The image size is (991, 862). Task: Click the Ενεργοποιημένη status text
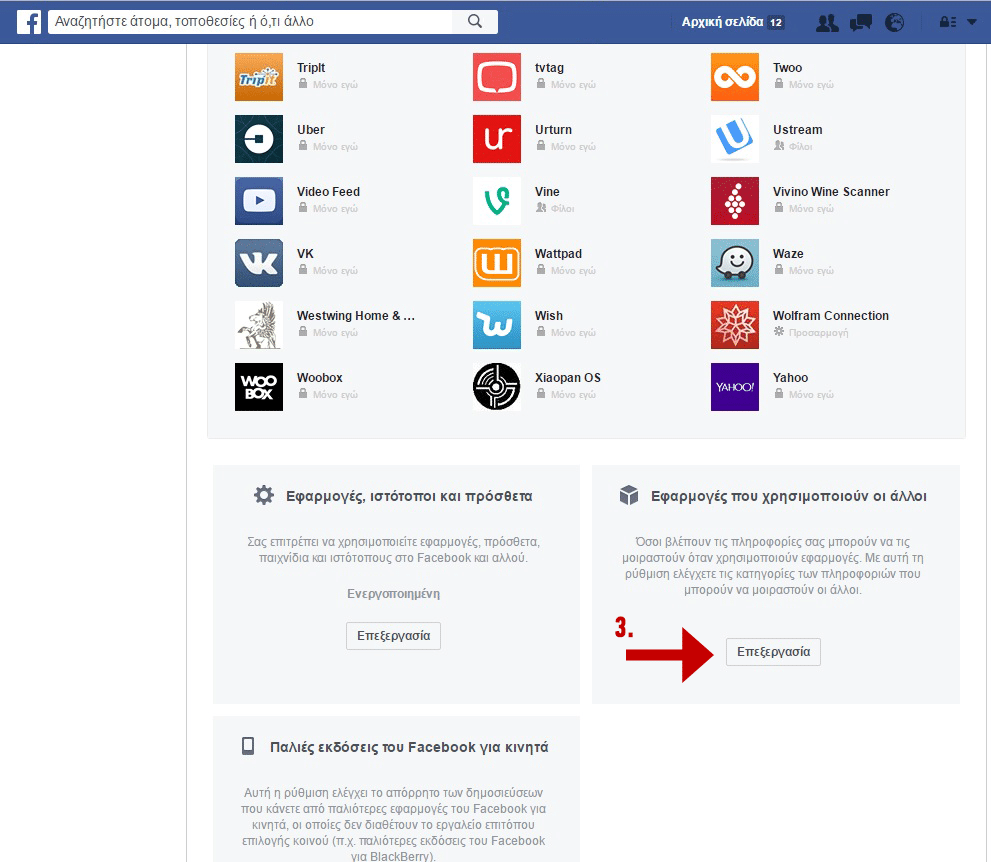[x=393, y=593]
